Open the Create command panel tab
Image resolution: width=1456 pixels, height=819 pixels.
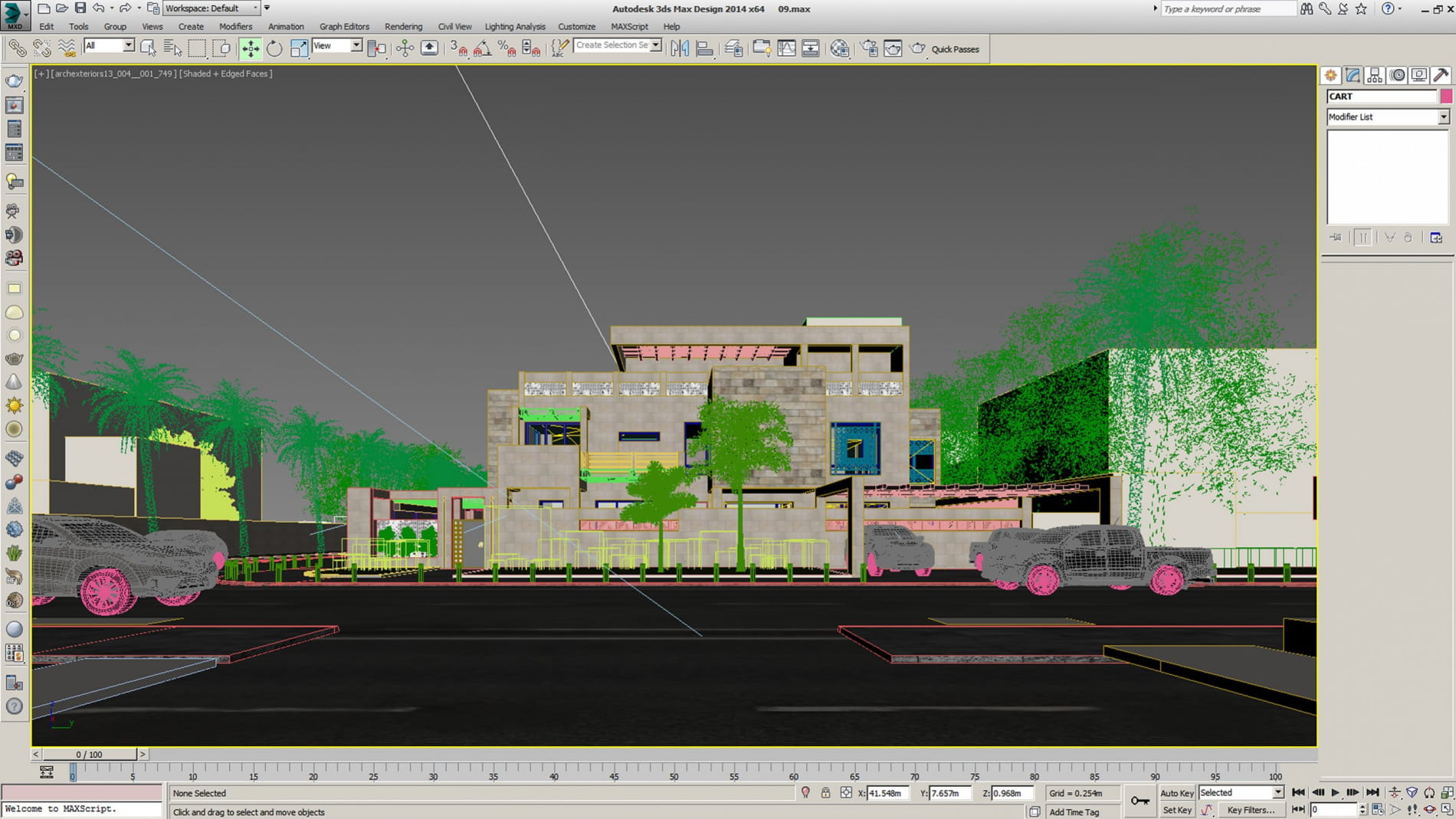pyautogui.click(x=1331, y=75)
